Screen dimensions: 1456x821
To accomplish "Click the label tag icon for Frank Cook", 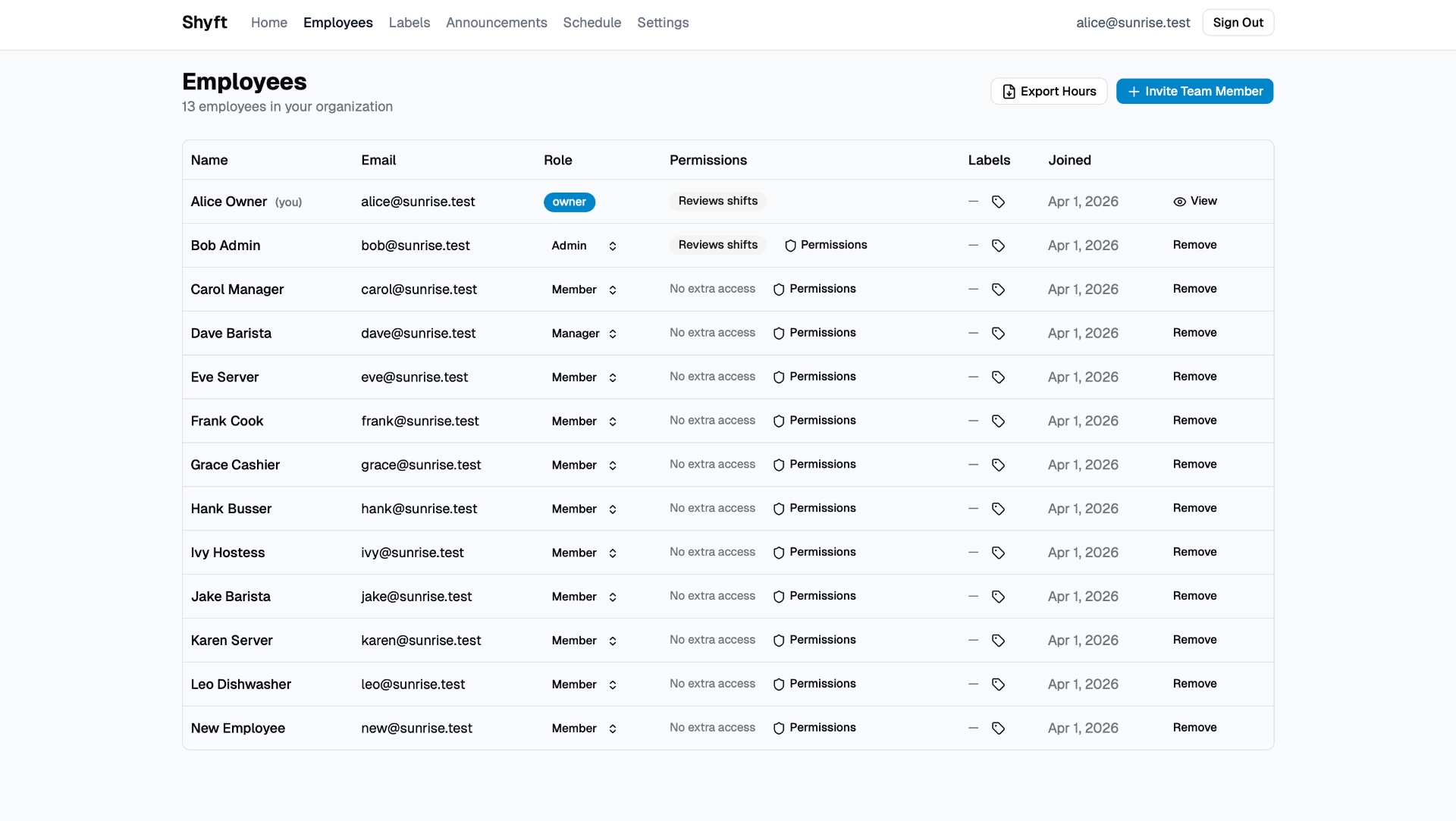I will [998, 421].
